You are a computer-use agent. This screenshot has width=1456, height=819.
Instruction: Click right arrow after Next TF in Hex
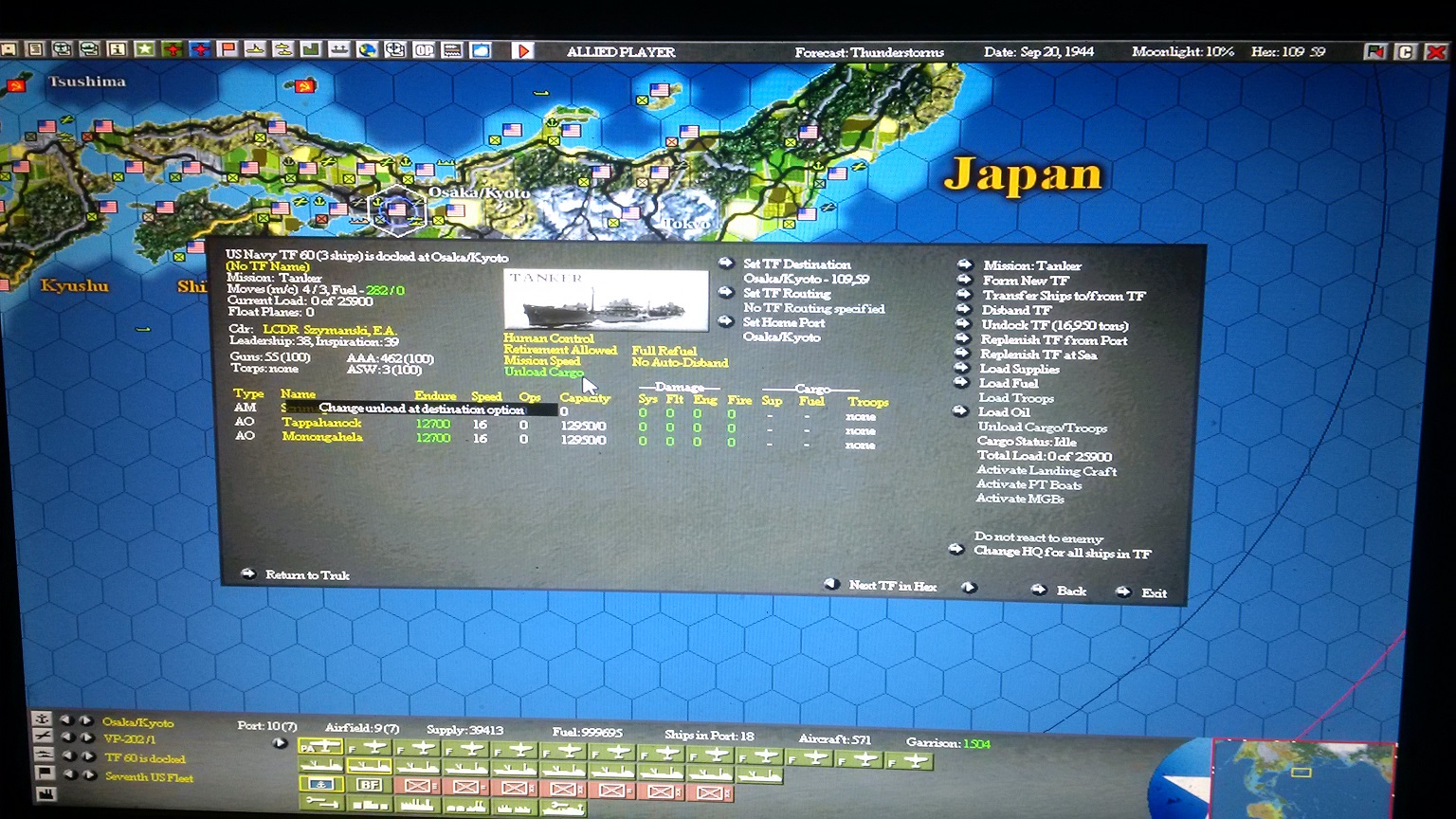click(968, 587)
